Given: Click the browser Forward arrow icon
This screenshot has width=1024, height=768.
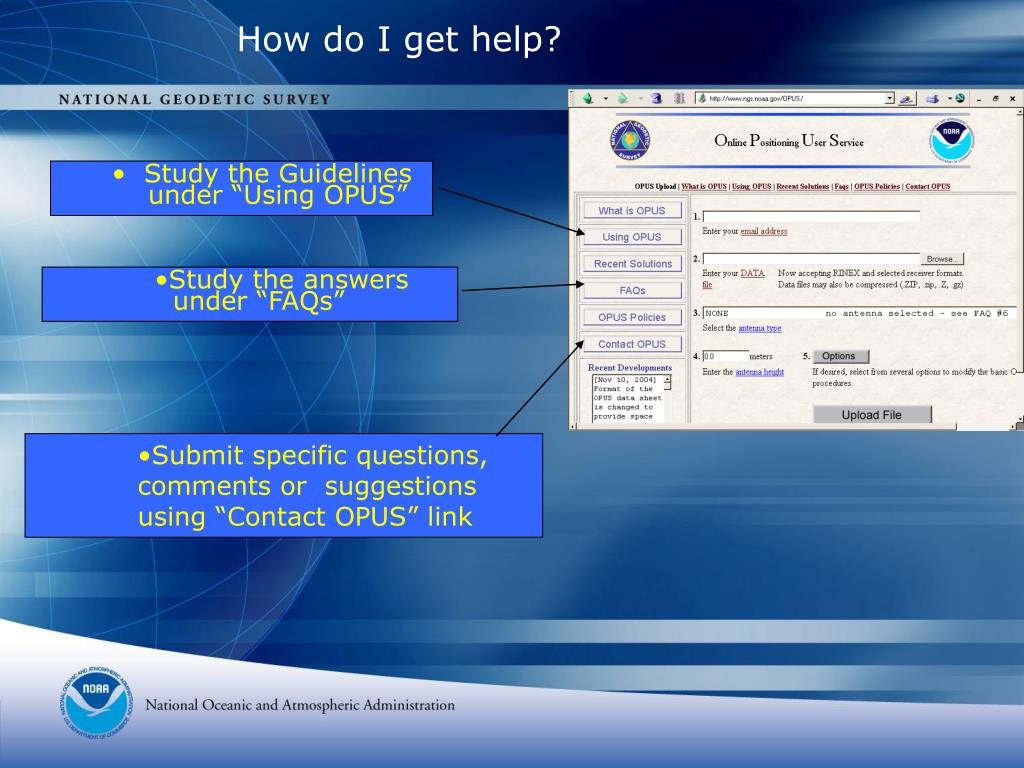Looking at the screenshot, I should (x=624, y=98).
